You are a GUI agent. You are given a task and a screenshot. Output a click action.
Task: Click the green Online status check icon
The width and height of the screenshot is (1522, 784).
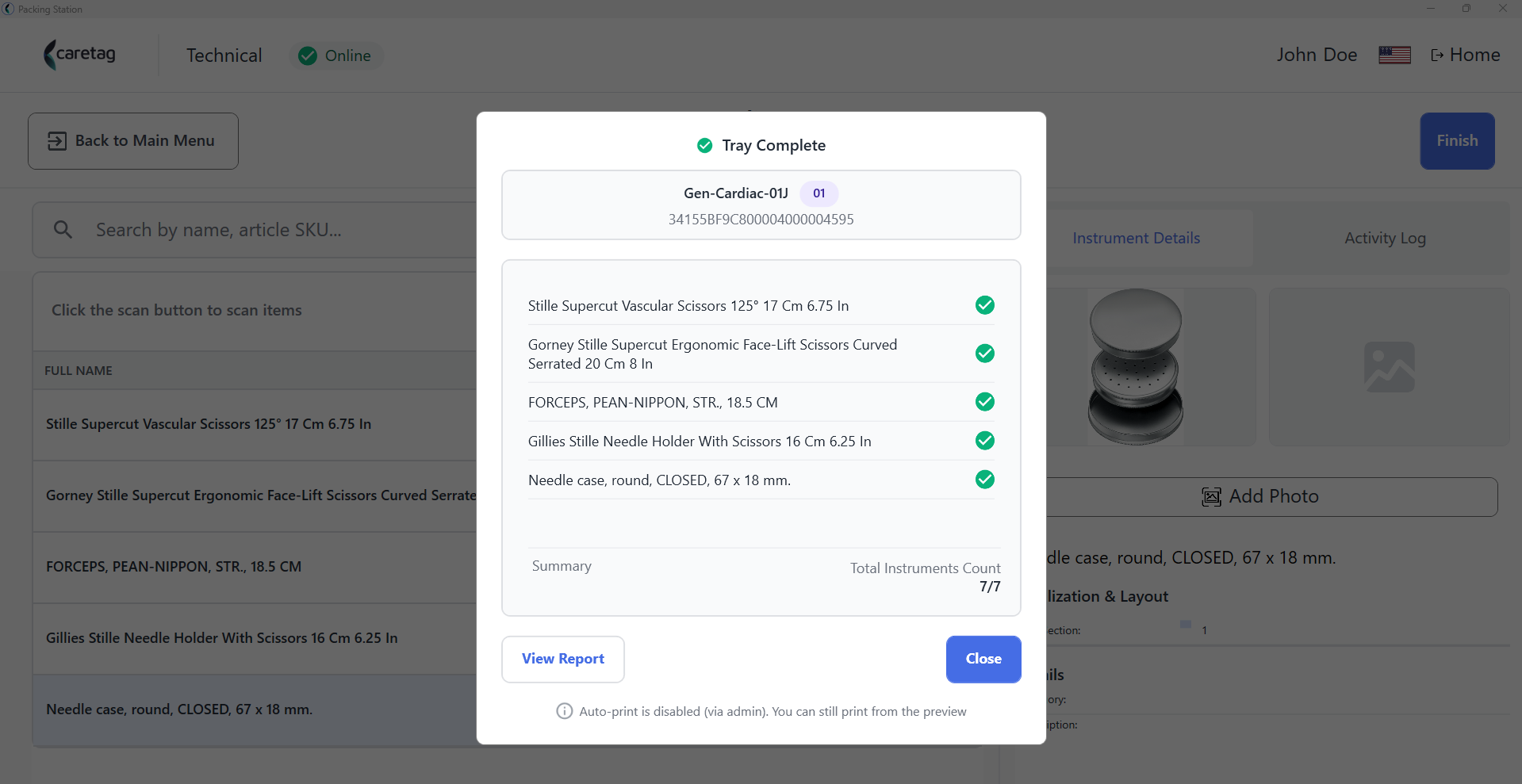[308, 55]
